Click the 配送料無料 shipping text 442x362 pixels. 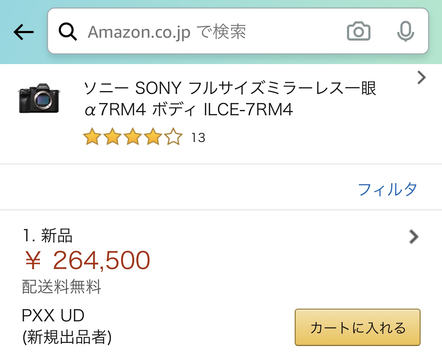(x=61, y=287)
